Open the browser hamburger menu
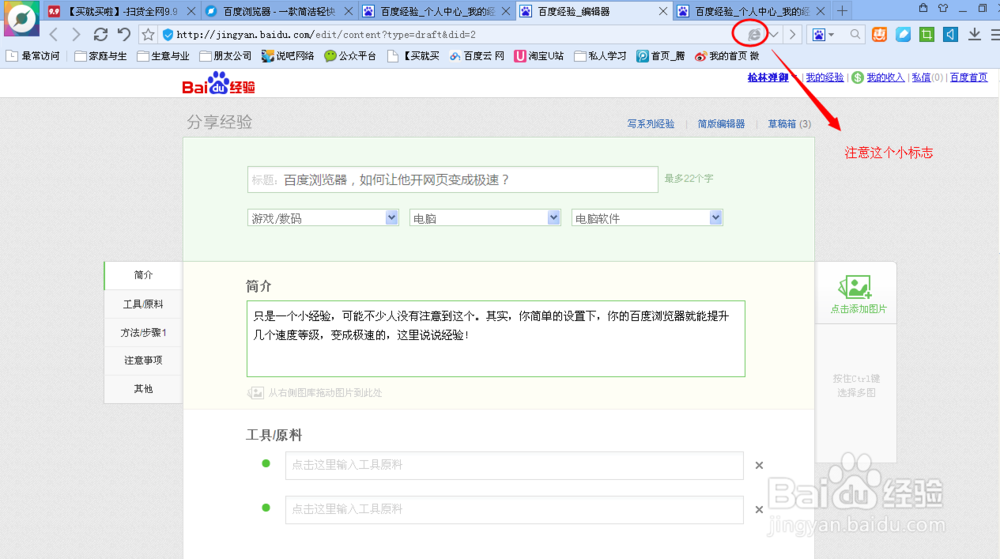The height and width of the screenshot is (559, 1000). point(995,34)
